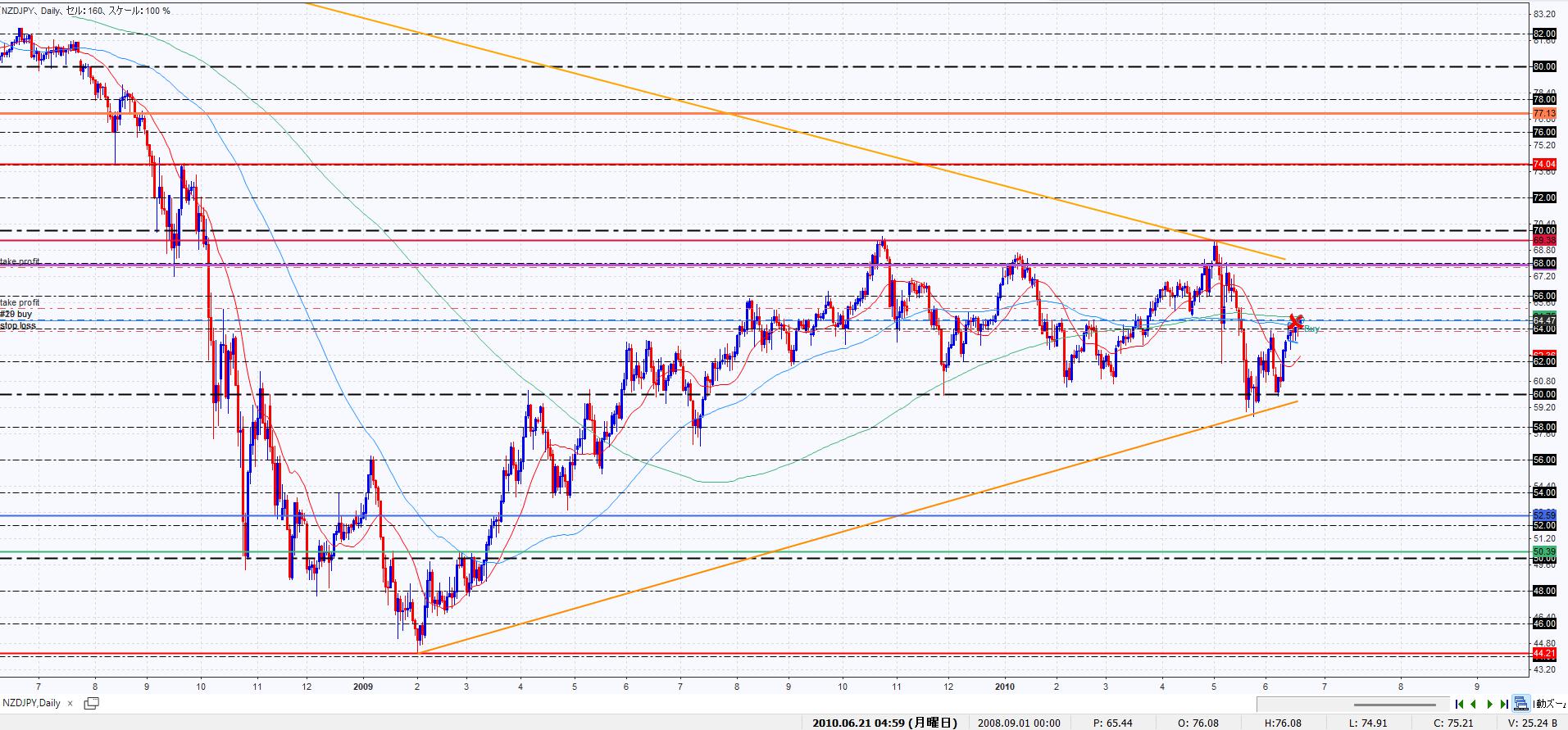Click the red 74.04 price level tag

pos(1543,165)
